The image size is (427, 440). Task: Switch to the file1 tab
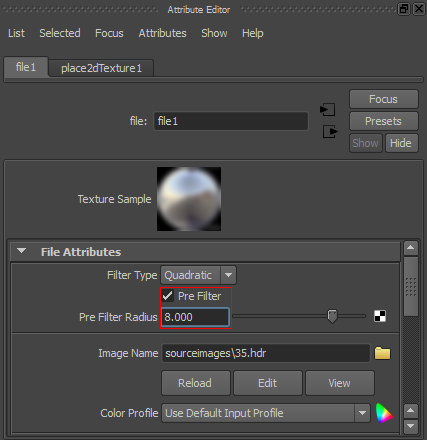[26, 67]
